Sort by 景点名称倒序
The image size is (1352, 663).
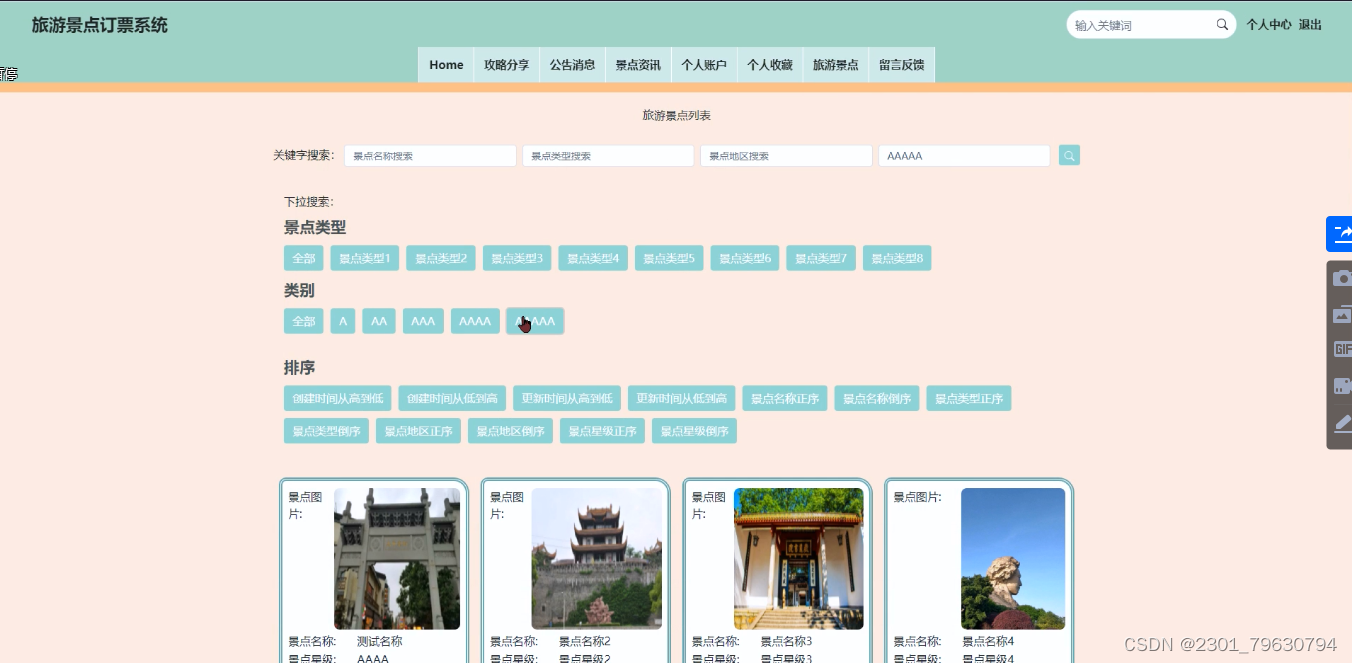(877, 398)
